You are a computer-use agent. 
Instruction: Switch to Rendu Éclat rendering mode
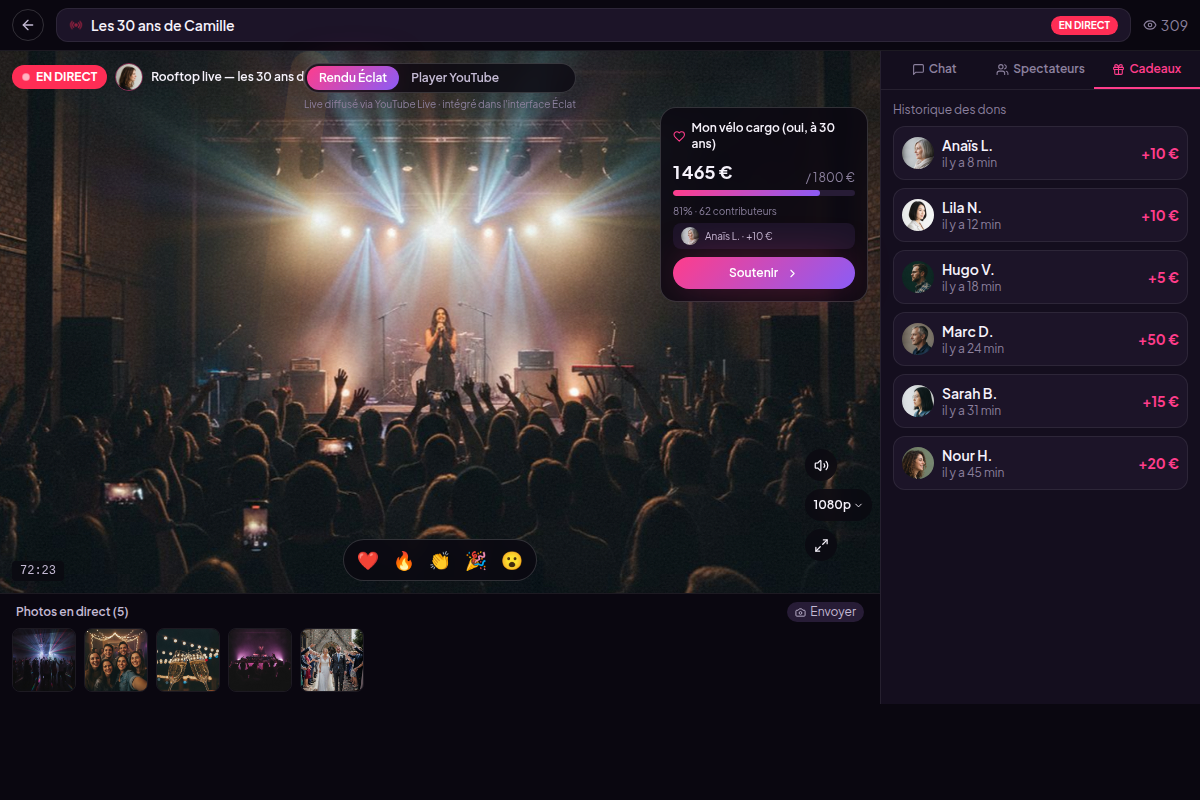point(353,78)
